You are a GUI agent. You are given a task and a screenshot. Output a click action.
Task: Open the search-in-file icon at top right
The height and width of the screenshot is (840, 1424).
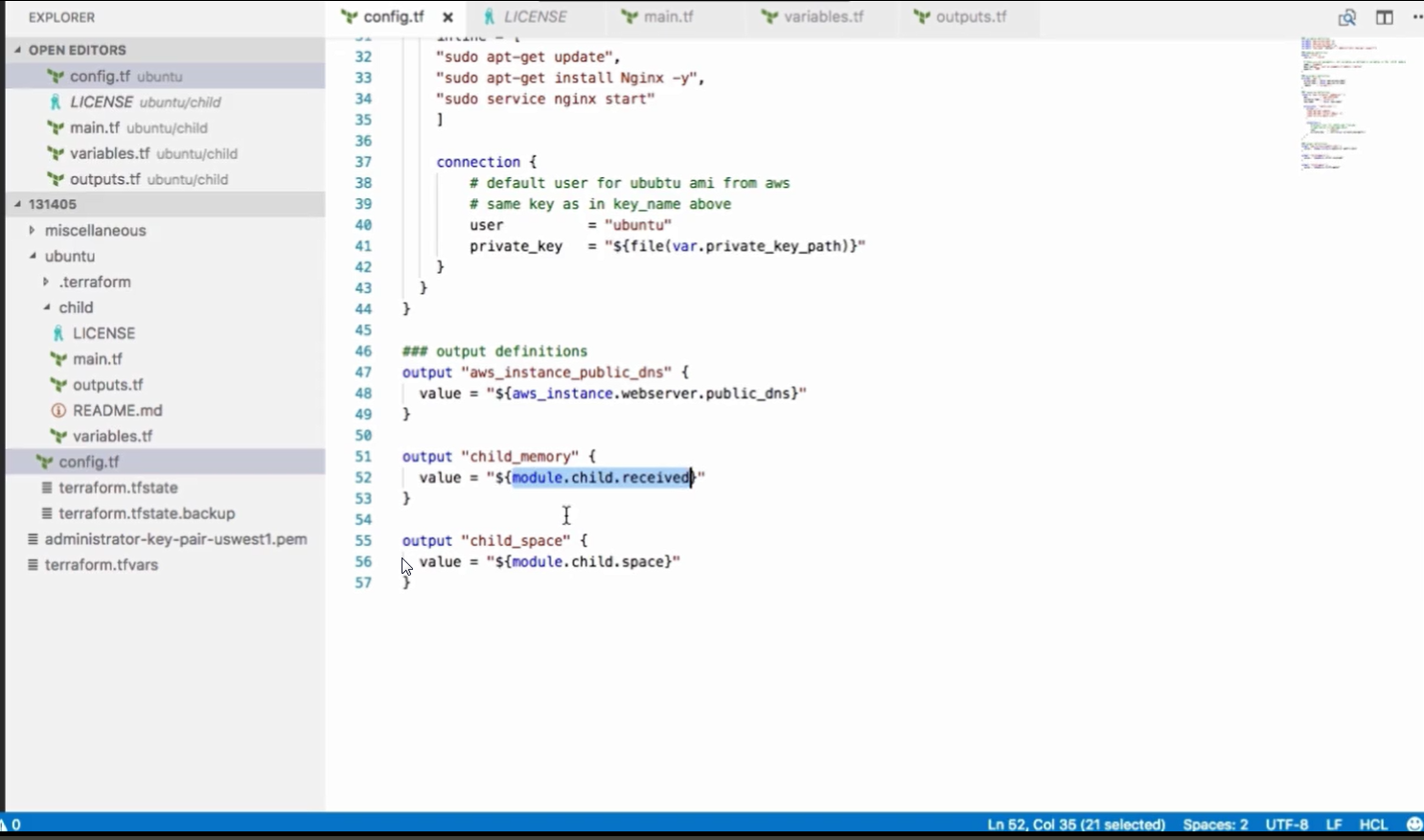1346,17
